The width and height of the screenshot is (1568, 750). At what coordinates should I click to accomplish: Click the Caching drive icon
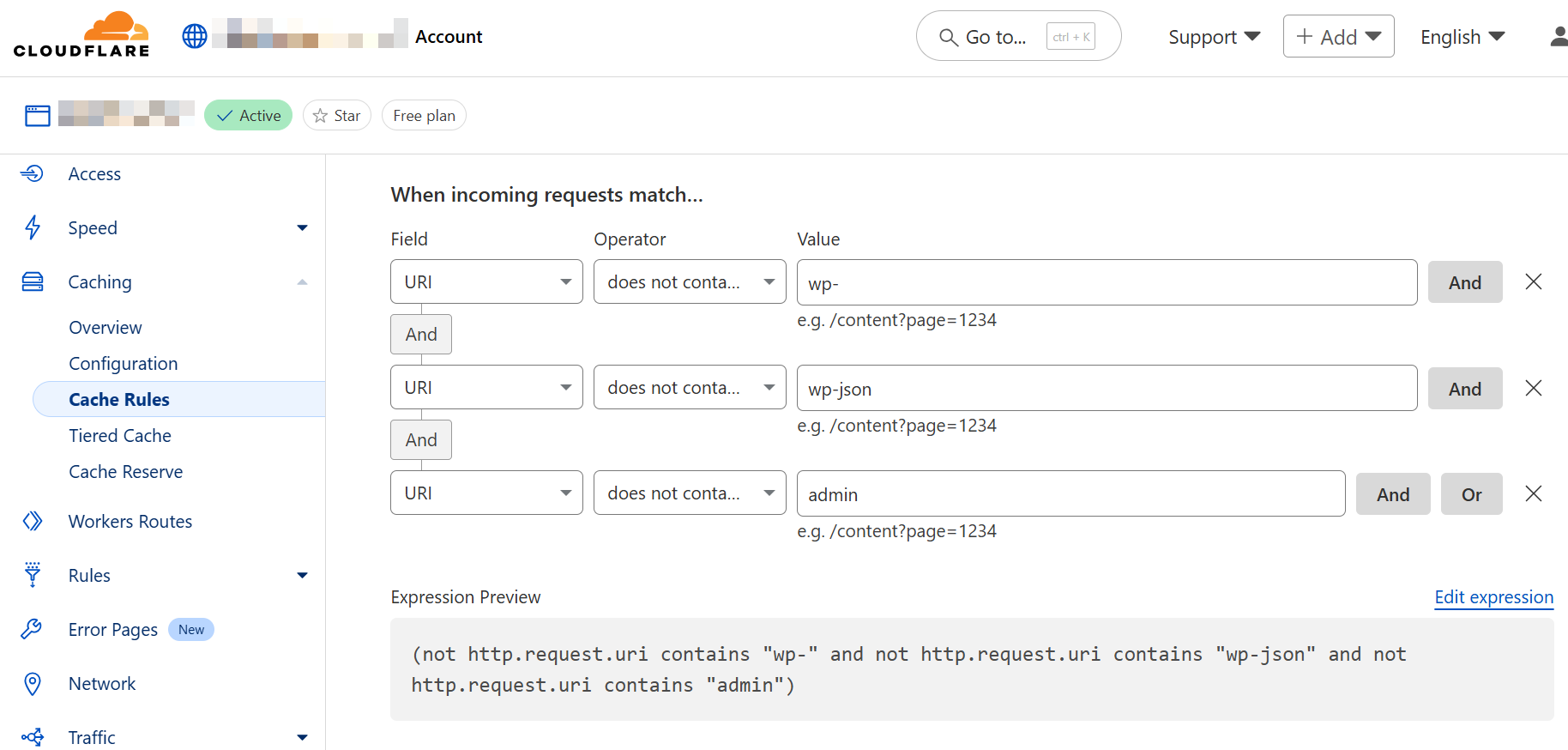33,281
